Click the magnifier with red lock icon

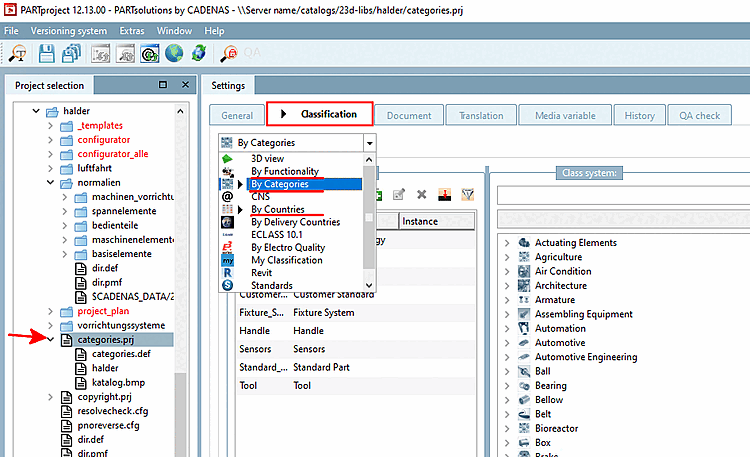[x=229, y=53]
